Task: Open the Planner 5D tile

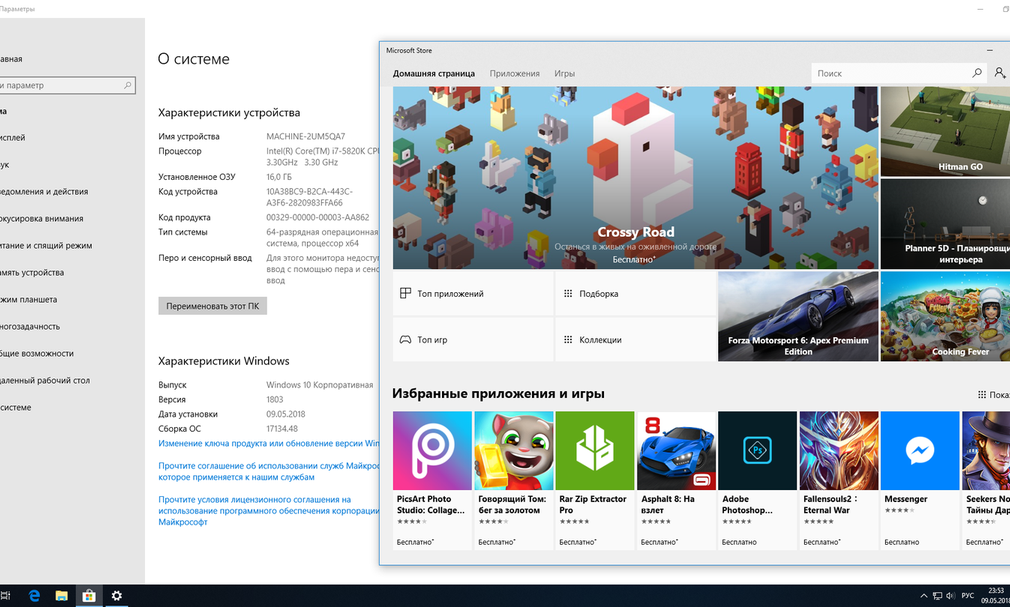Action: [945, 224]
